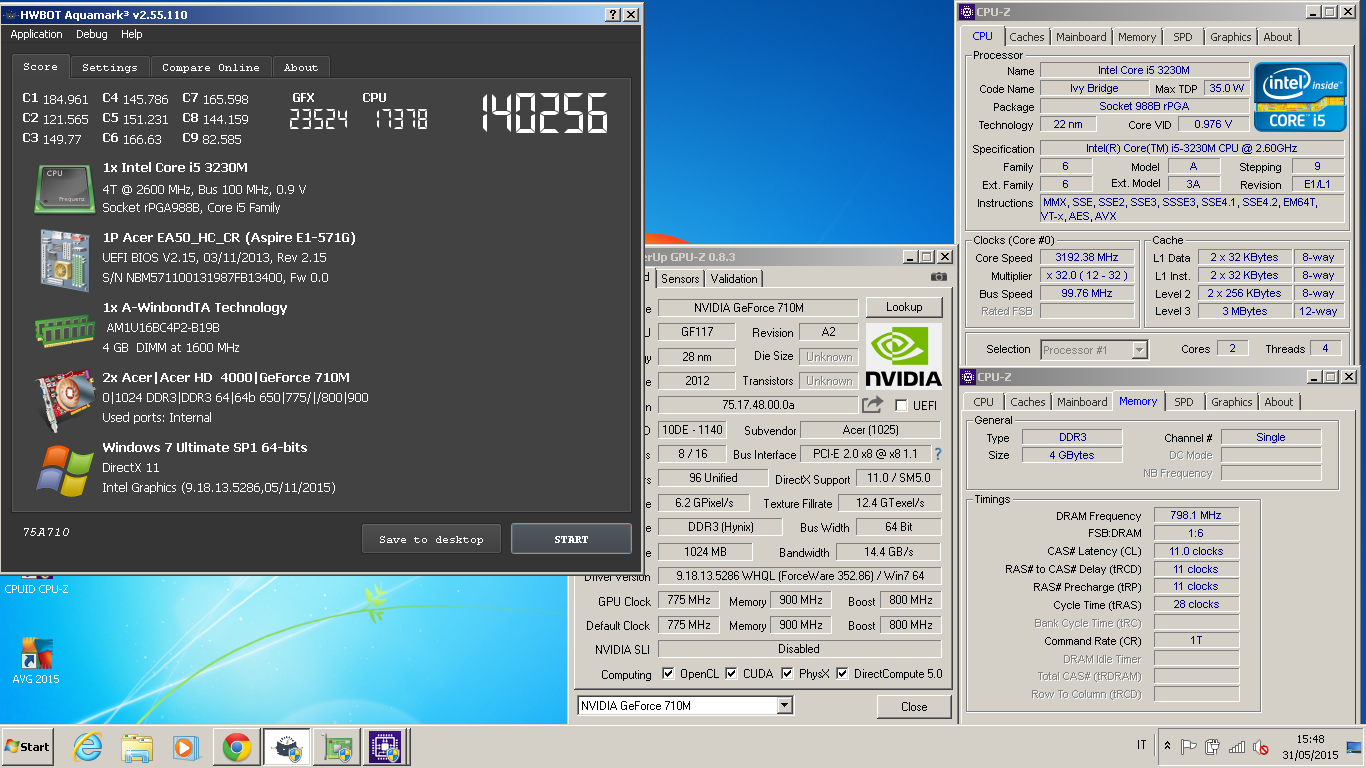Click the NVIDIA logo in GPU-Z
1366x768 pixels.
coord(904,355)
